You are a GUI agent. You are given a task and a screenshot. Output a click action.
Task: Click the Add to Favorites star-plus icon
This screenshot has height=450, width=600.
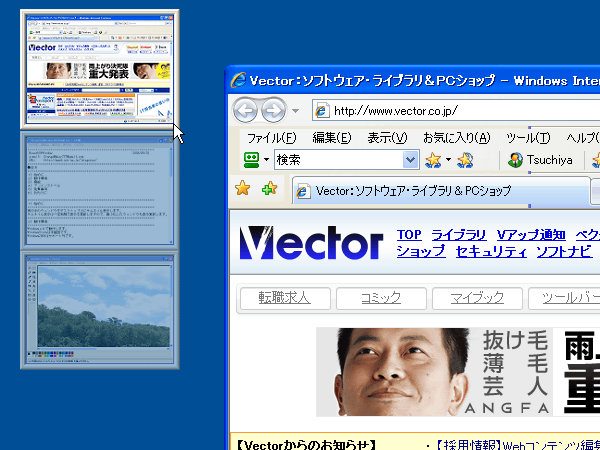click(269, 188)
